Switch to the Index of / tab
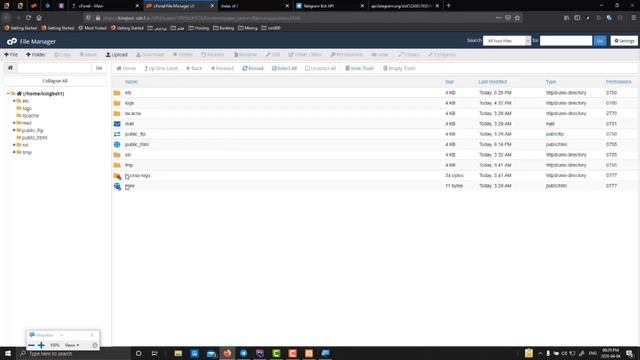This screenshot has width=640, height=360. [254, 6]
